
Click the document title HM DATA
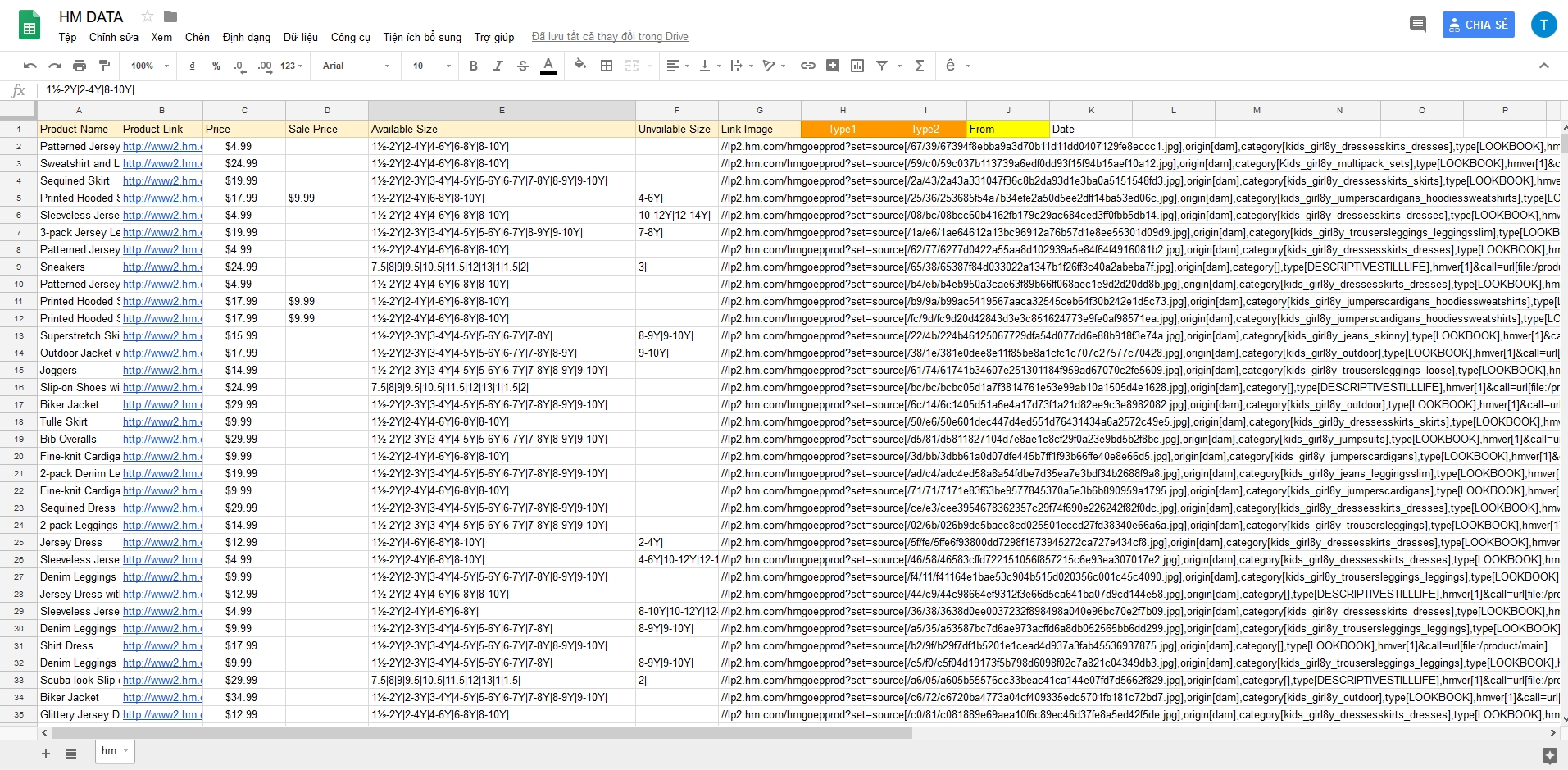(x=91, y=17)
